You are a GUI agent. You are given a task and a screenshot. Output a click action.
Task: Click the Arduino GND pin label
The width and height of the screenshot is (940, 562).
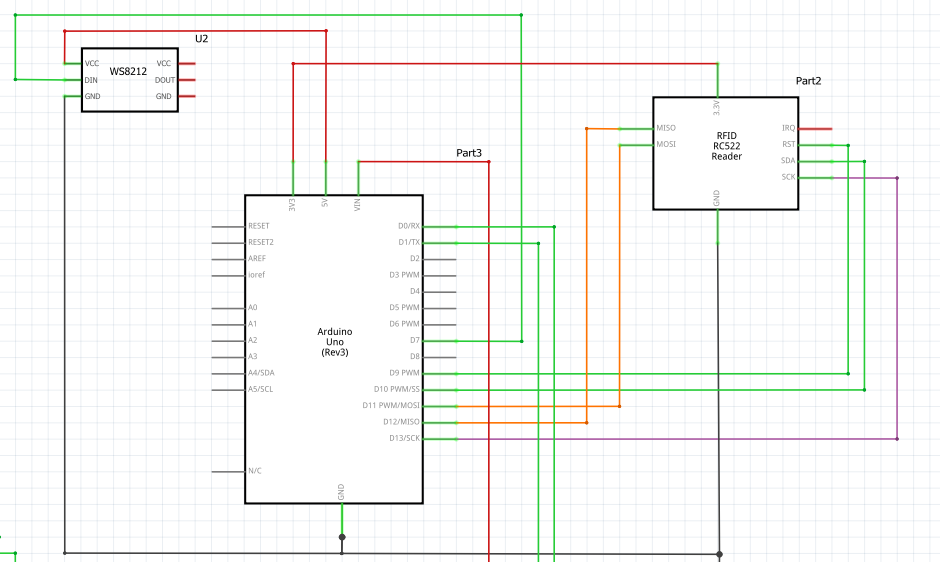pyautogui.click(x=341, y=492)
